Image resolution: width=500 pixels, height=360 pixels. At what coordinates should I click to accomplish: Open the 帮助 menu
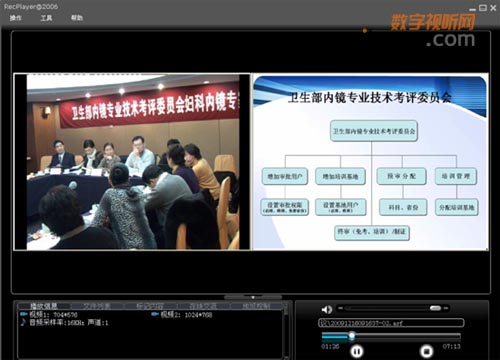click(77, 18)
